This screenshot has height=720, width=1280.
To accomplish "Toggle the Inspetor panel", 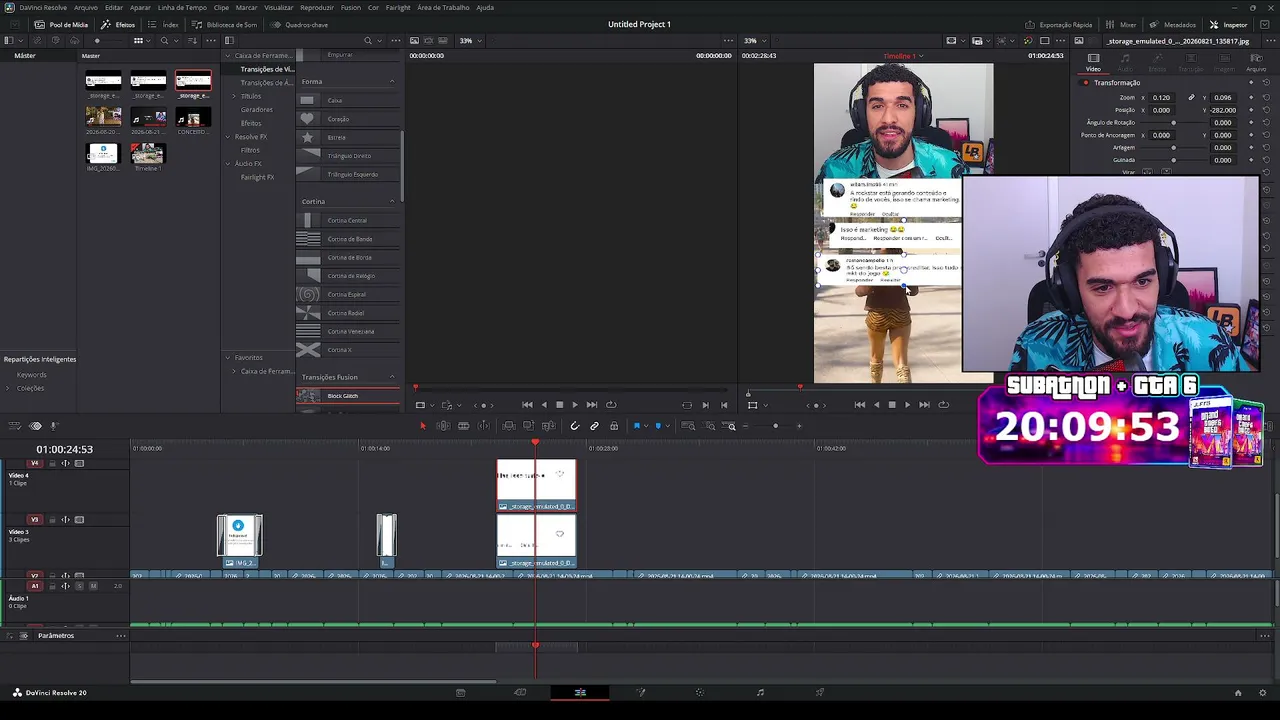I will pos(1229,24).
